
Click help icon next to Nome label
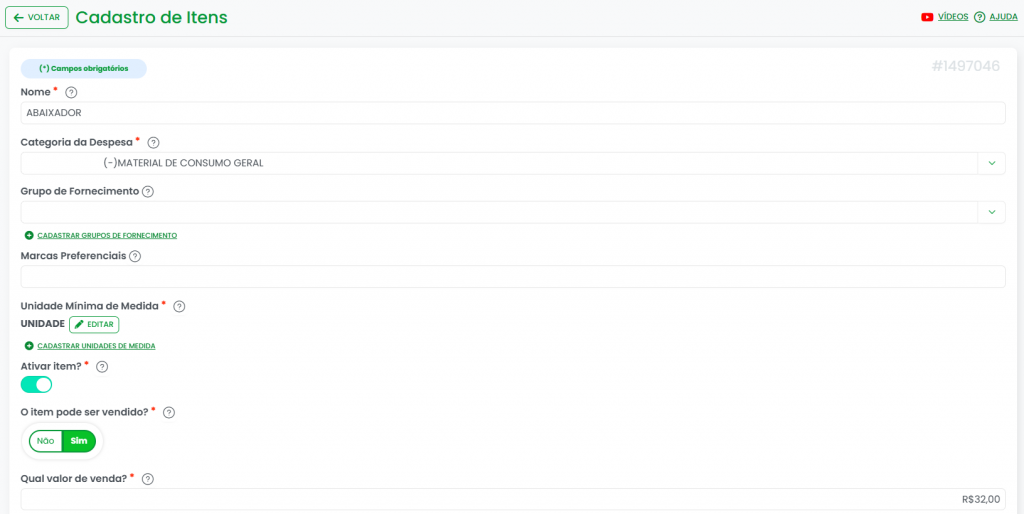(x=71, y=92)
